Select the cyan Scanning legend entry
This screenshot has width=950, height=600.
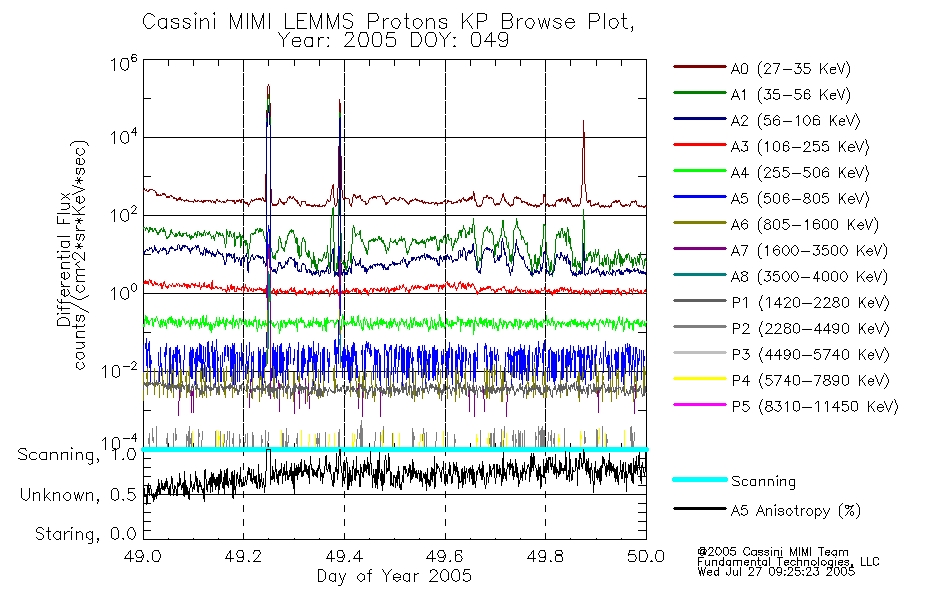[x=734, y=481]
